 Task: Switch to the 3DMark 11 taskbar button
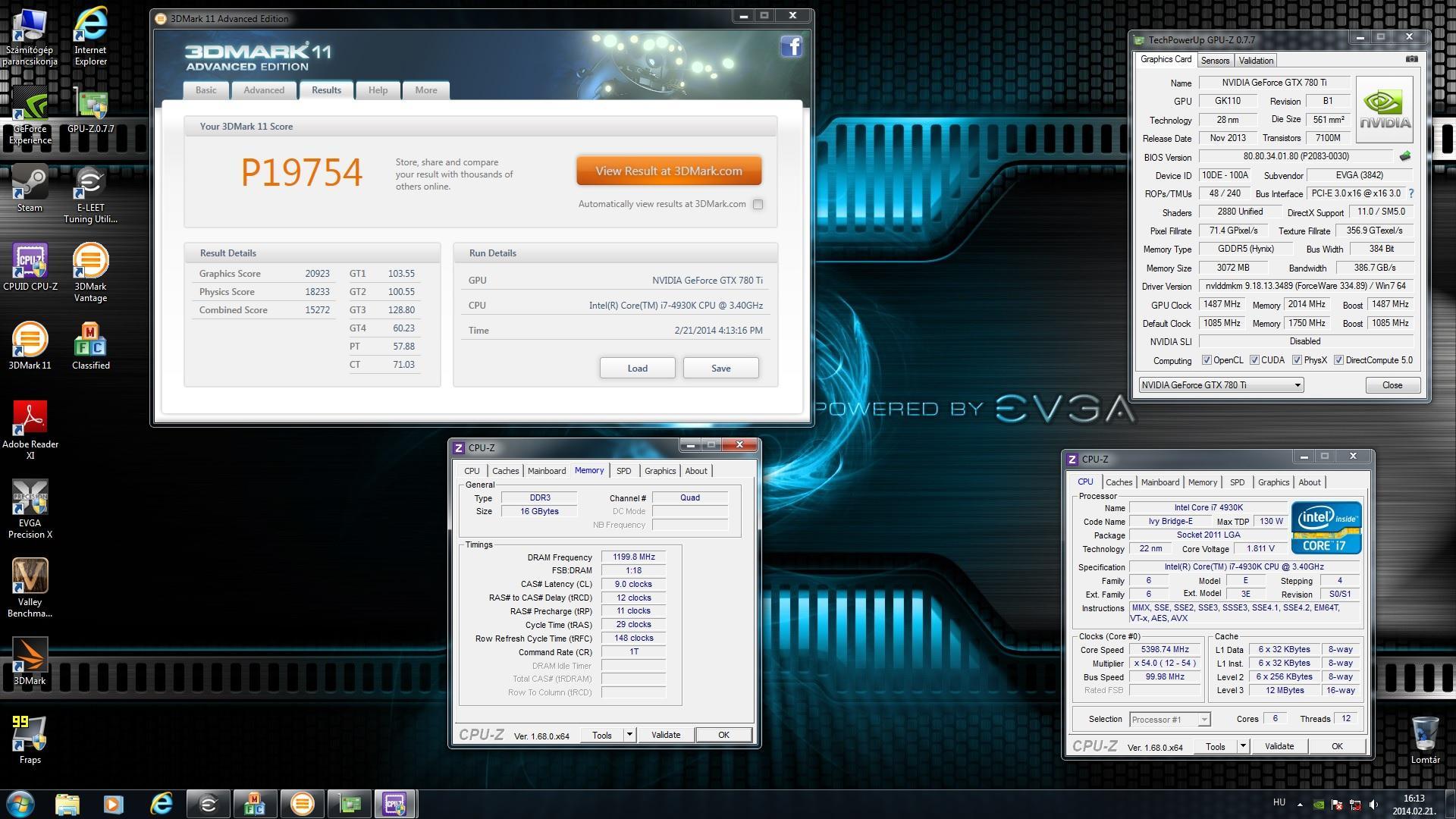302,804
